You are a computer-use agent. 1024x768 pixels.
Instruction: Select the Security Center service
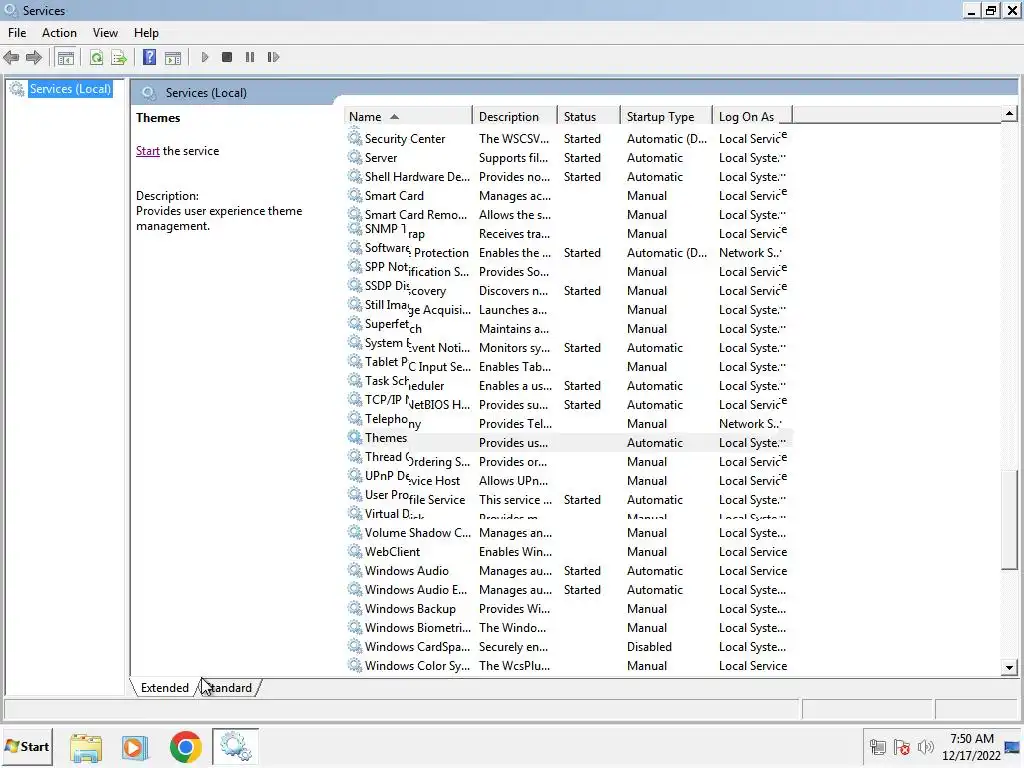pos(568,138)
